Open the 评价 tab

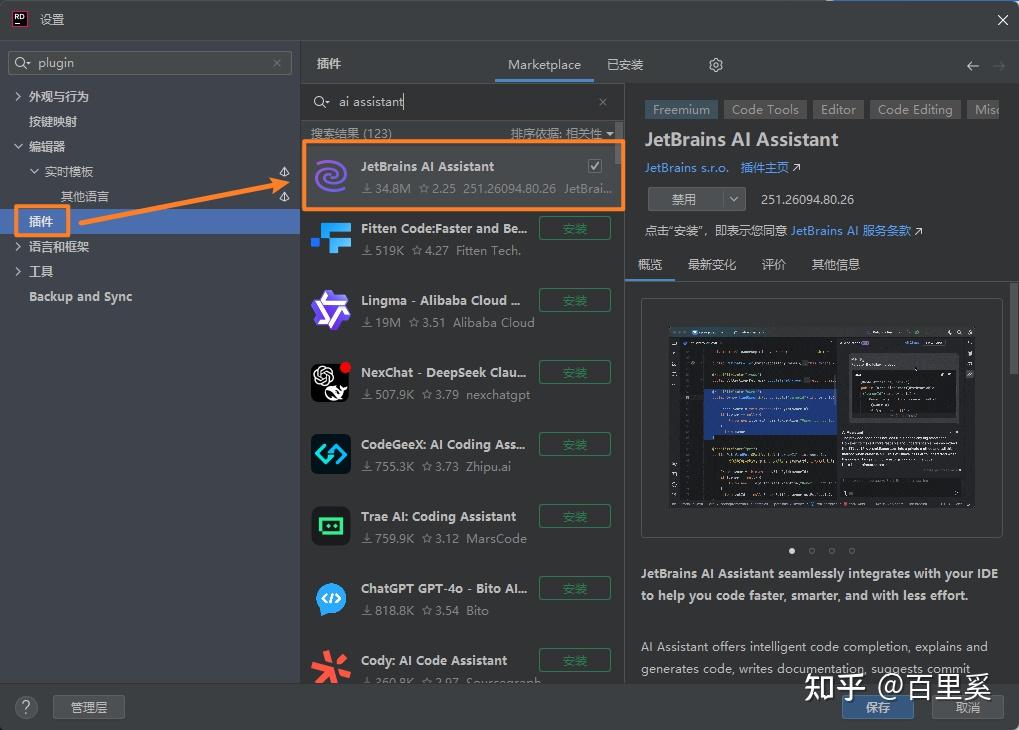point(773,265)
